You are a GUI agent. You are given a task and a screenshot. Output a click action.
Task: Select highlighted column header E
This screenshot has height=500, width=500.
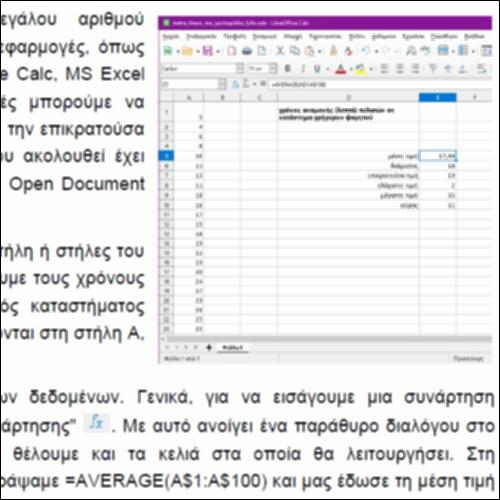pos(438,97)
